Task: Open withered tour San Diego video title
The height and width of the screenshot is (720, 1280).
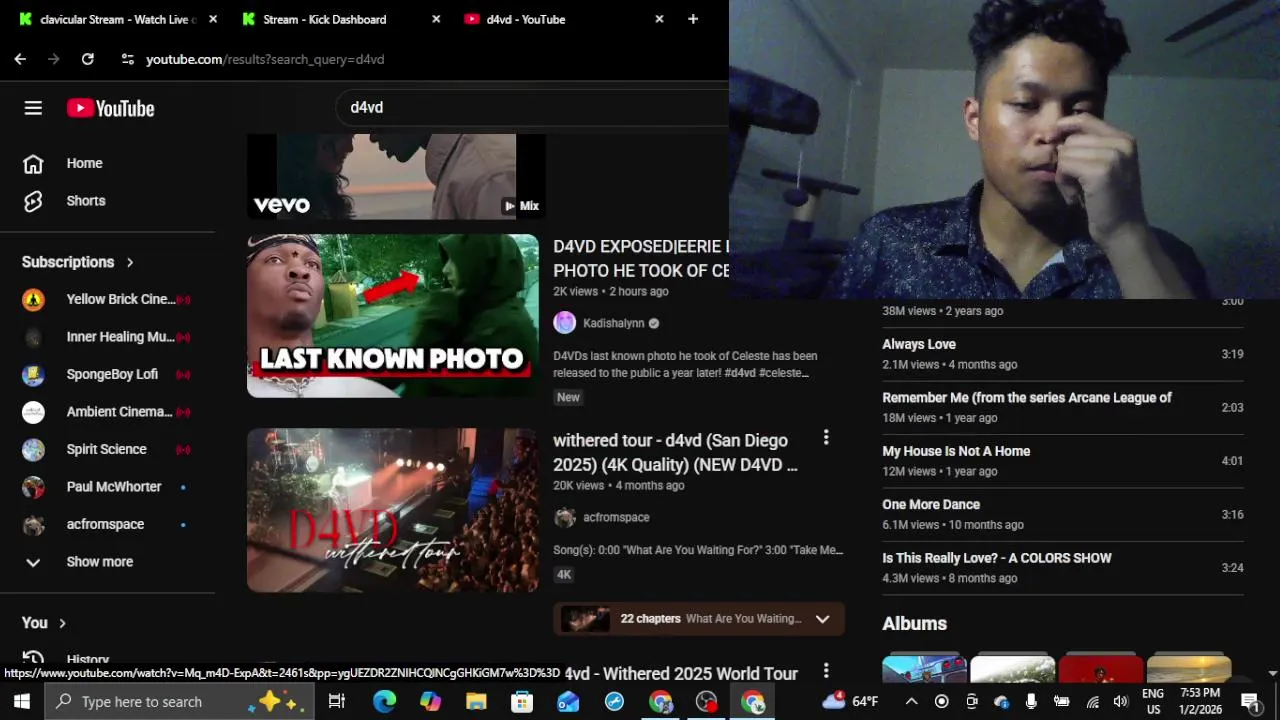Action: pos(677,453)
